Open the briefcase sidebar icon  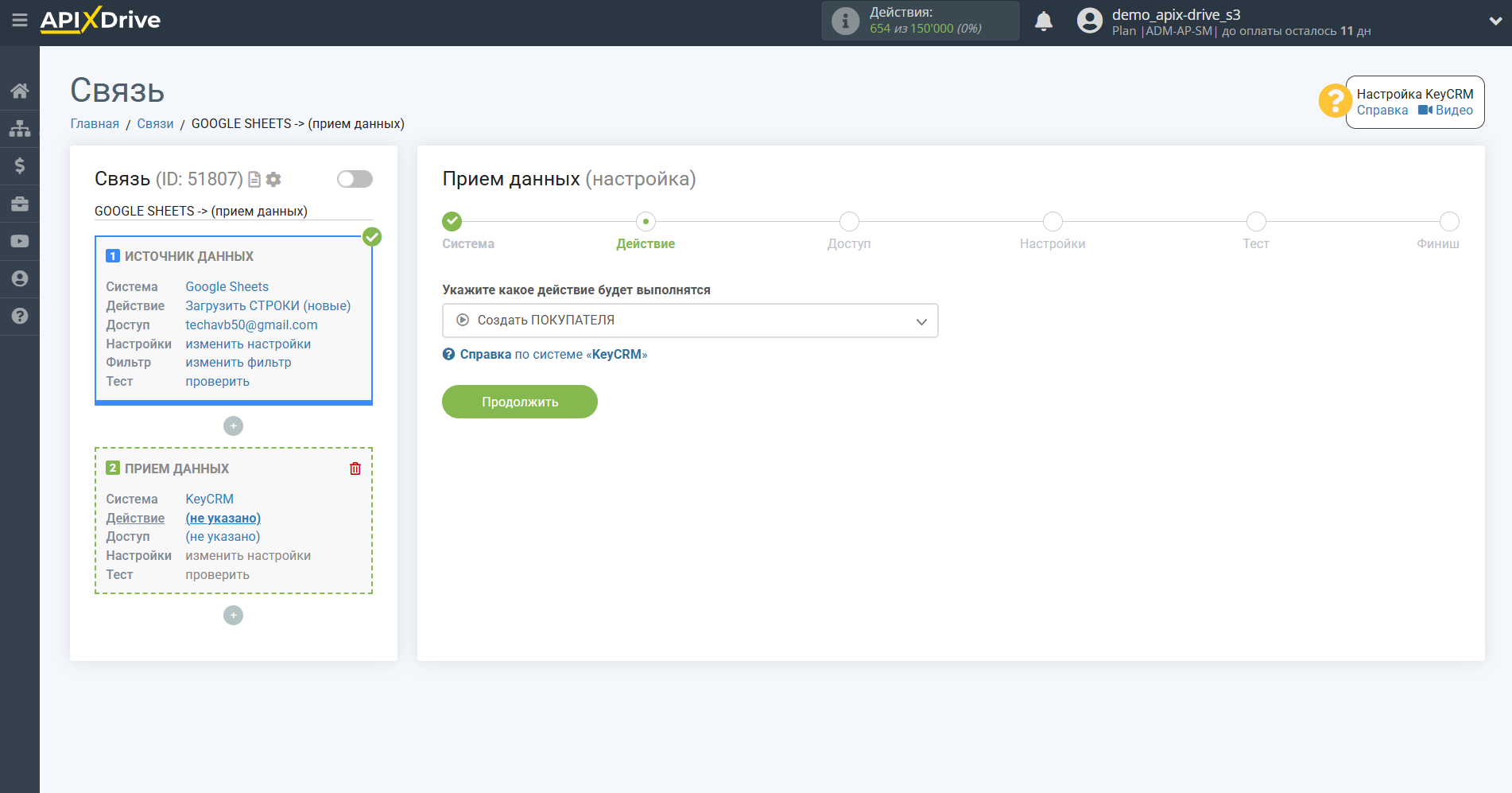click(x=20, y=204)
